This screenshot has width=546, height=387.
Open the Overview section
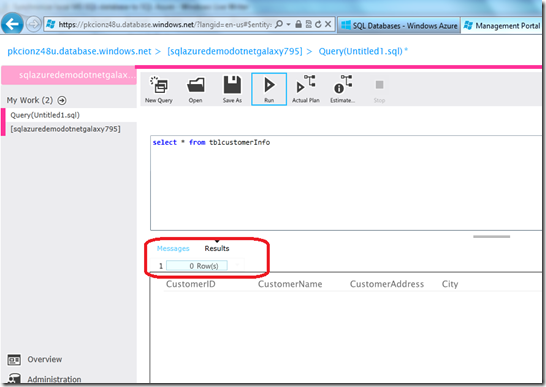point(45,359)
